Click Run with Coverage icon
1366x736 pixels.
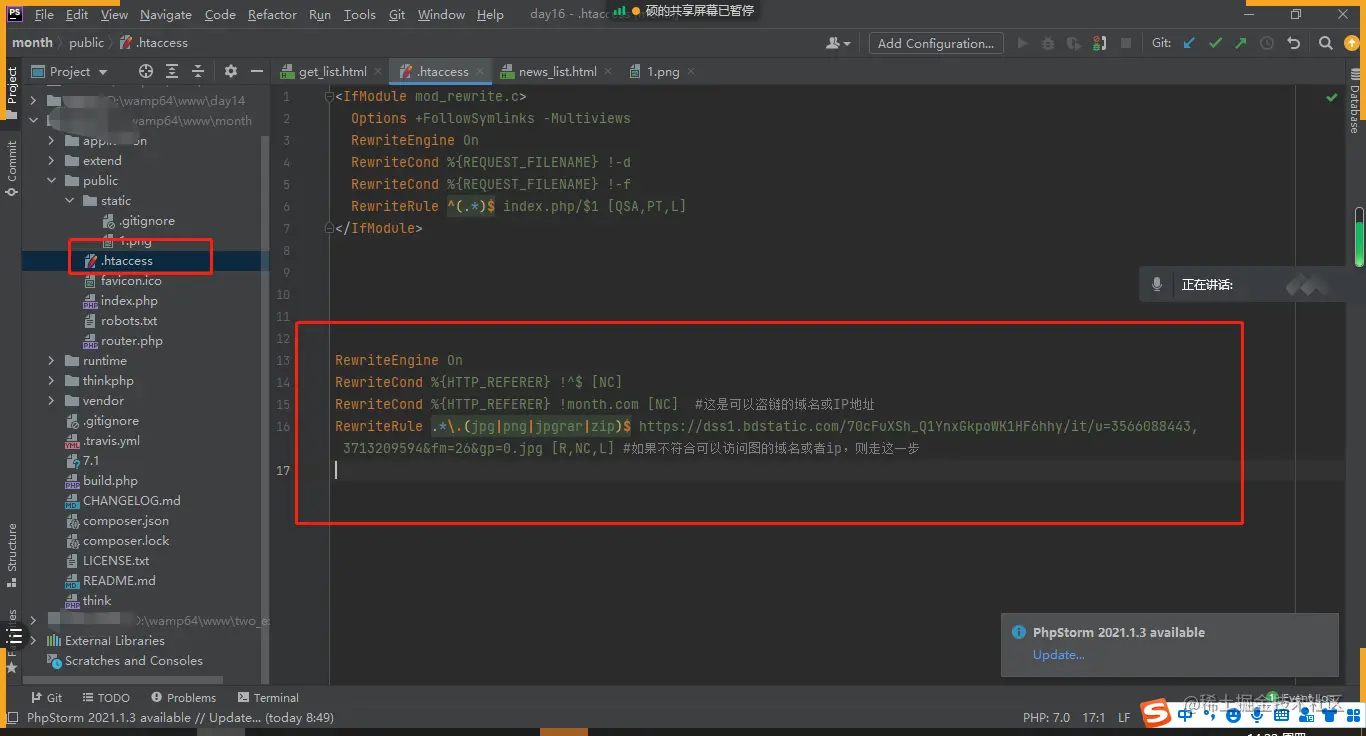tap(1074, 43)
